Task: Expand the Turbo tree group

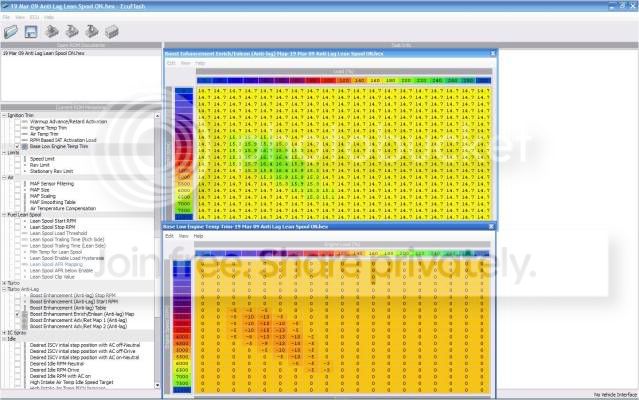Action: point(4,282)
